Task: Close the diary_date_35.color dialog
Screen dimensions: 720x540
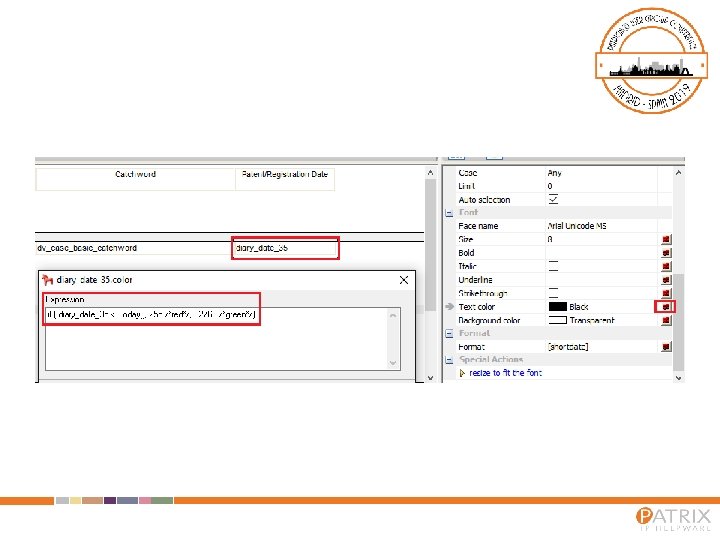Action: (404, 280)
